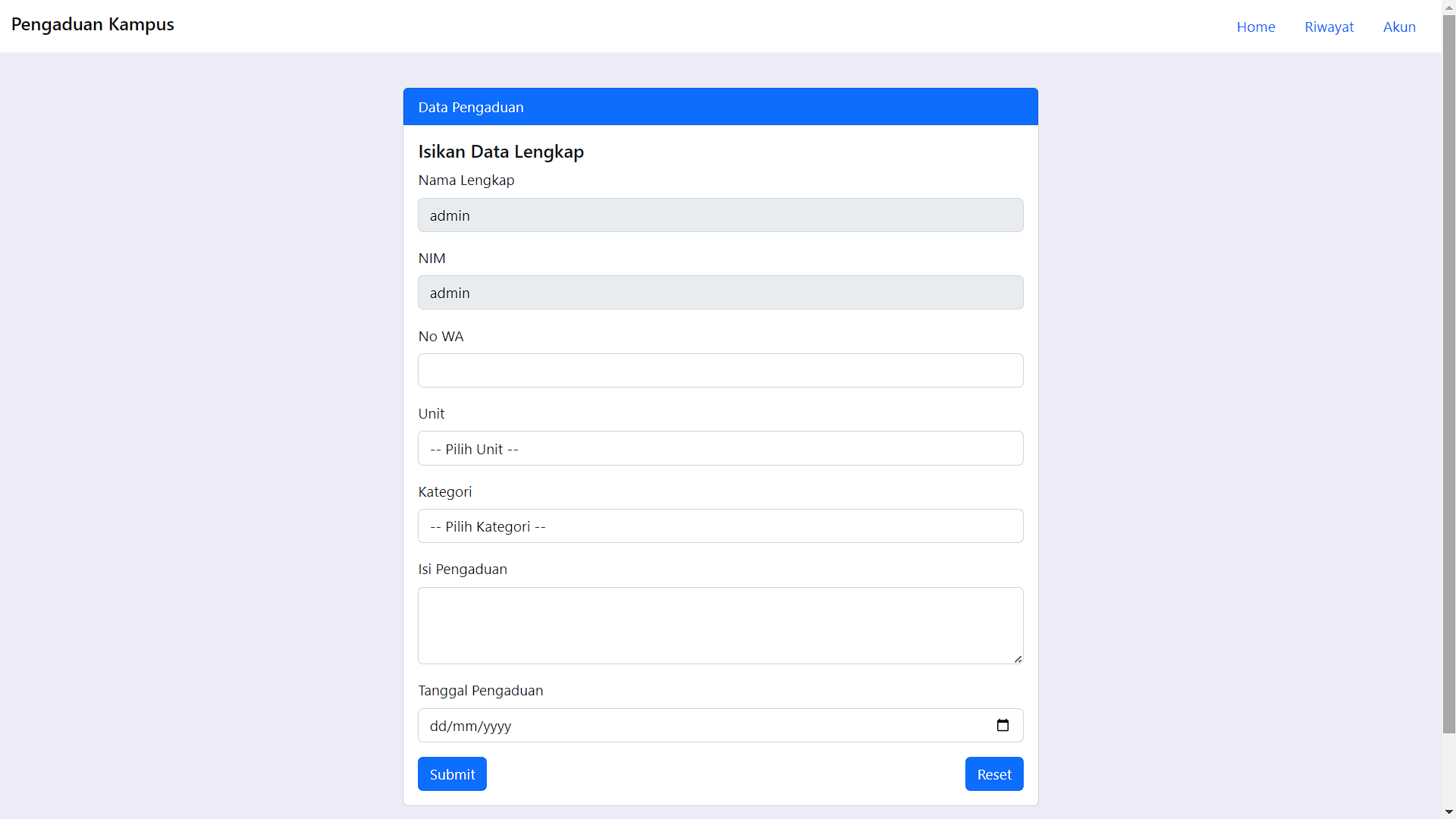Expand the Tanggal Pengaduan date selector
This screenshot has height=819, width=1456.
click(x=1003, y=725)
